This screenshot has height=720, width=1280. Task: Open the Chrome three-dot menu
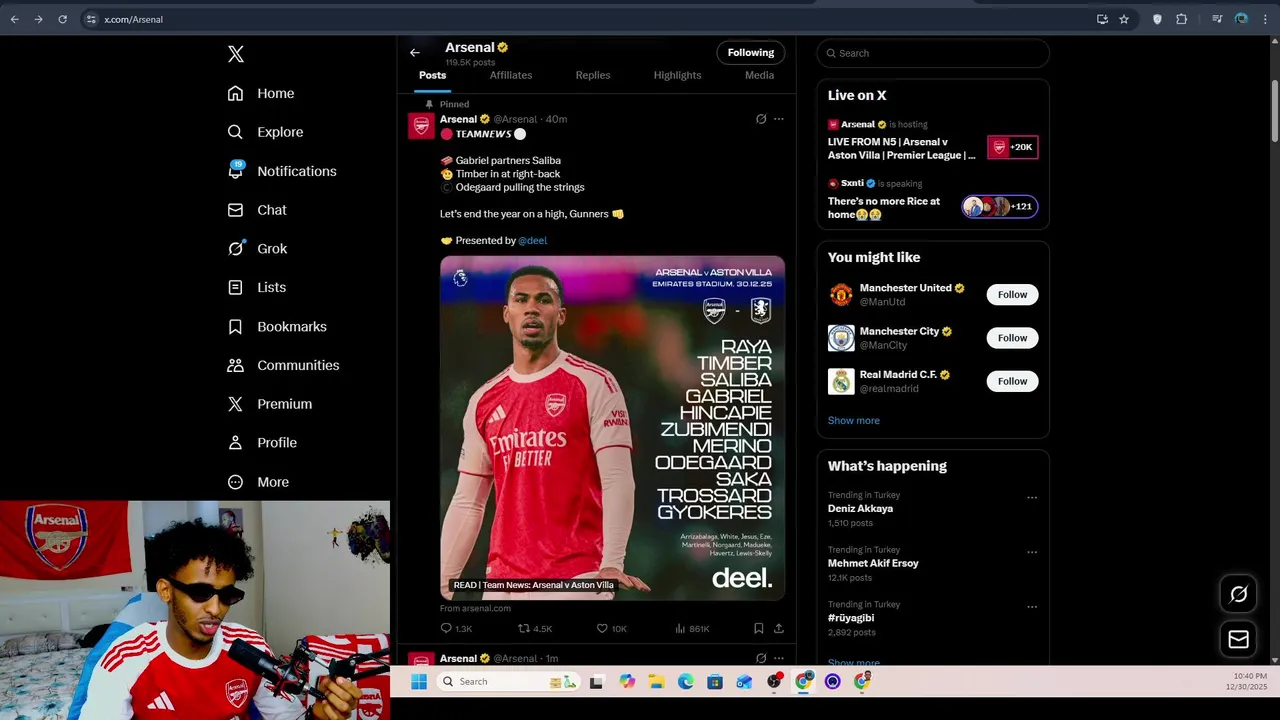click(x=1266, y=19)
